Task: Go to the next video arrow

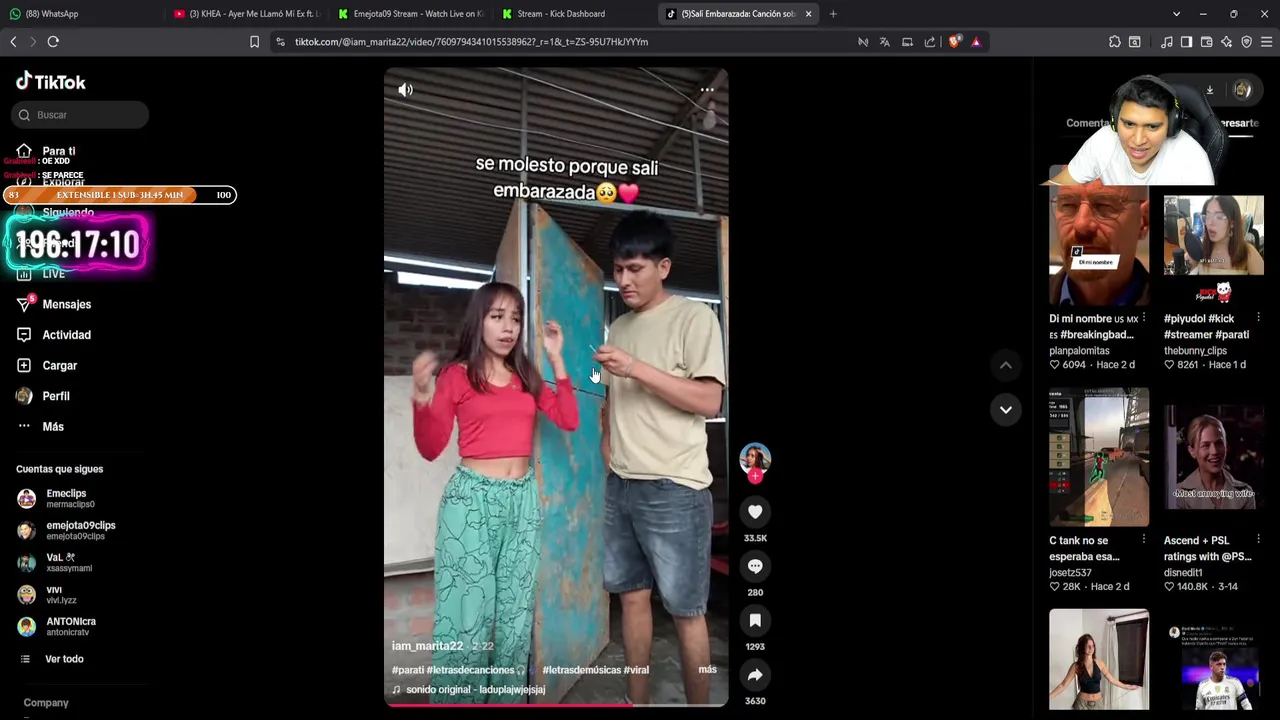Action: (x=1006, y=409)
